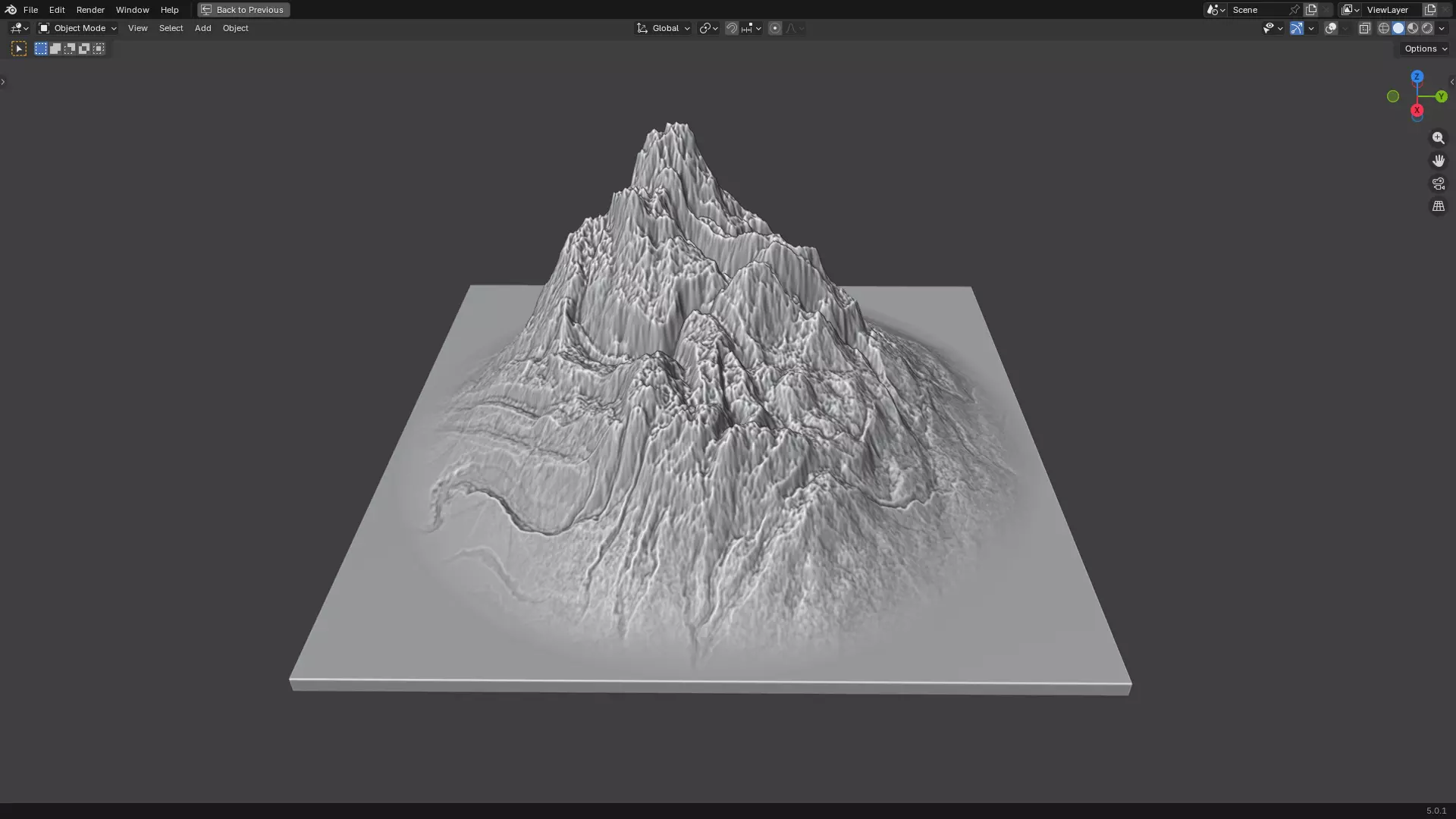Viewport: 1456px width, 819px height.
Task: Open the Window menu
Action: pos(132,10)
